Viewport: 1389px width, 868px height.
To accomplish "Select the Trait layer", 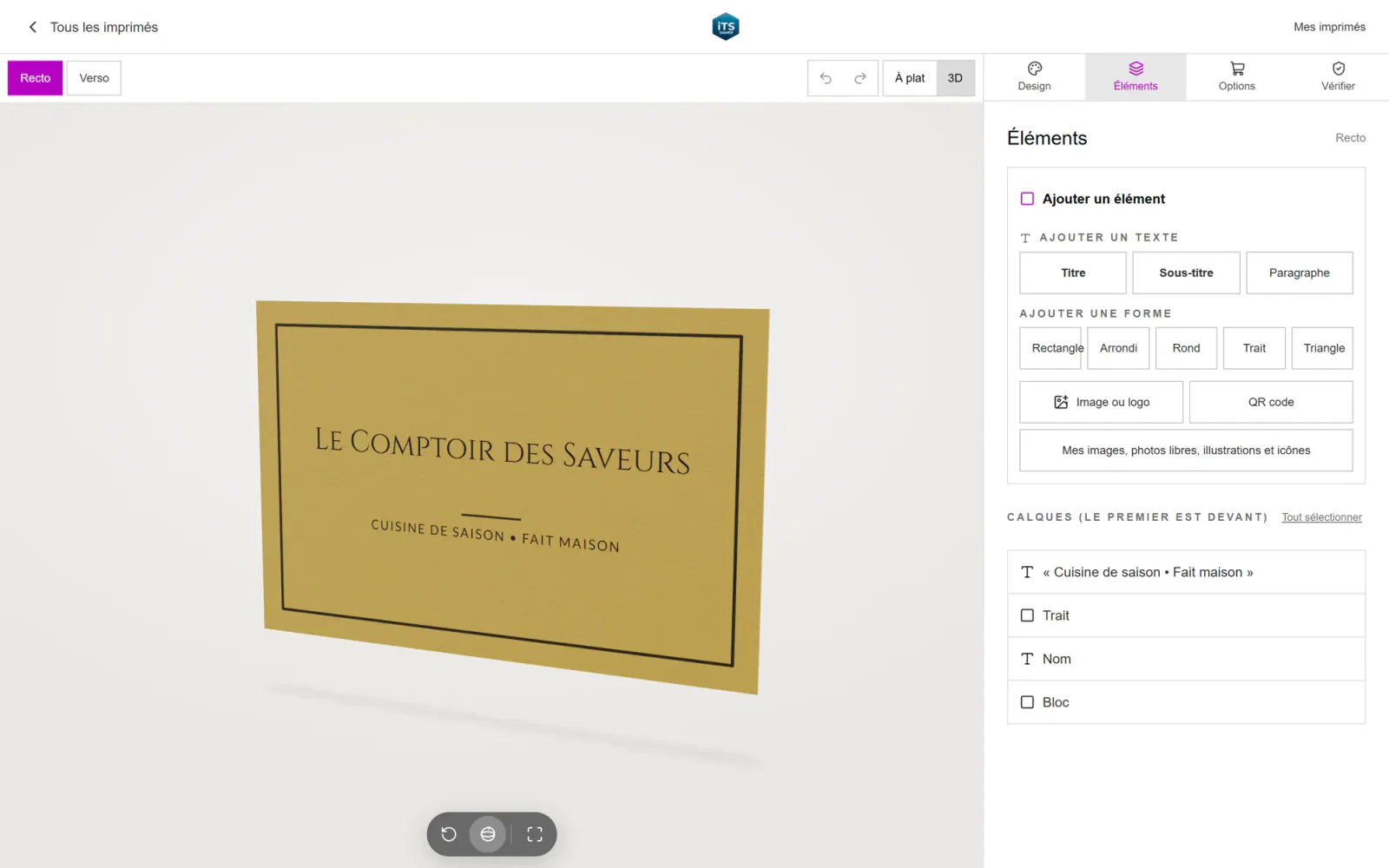I will 1186,615.
